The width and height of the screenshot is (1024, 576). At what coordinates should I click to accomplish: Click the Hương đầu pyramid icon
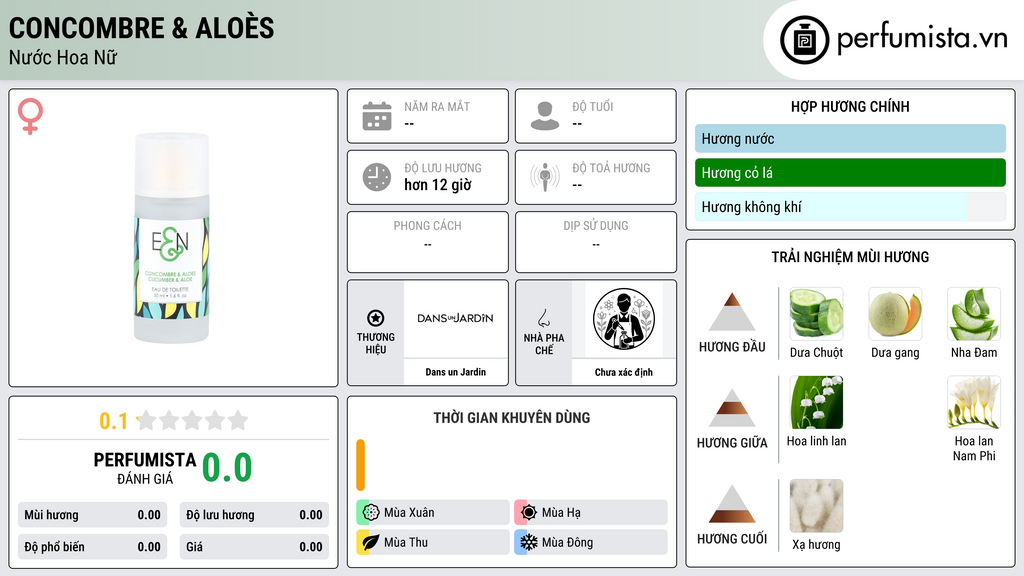(x=732, y=312)
